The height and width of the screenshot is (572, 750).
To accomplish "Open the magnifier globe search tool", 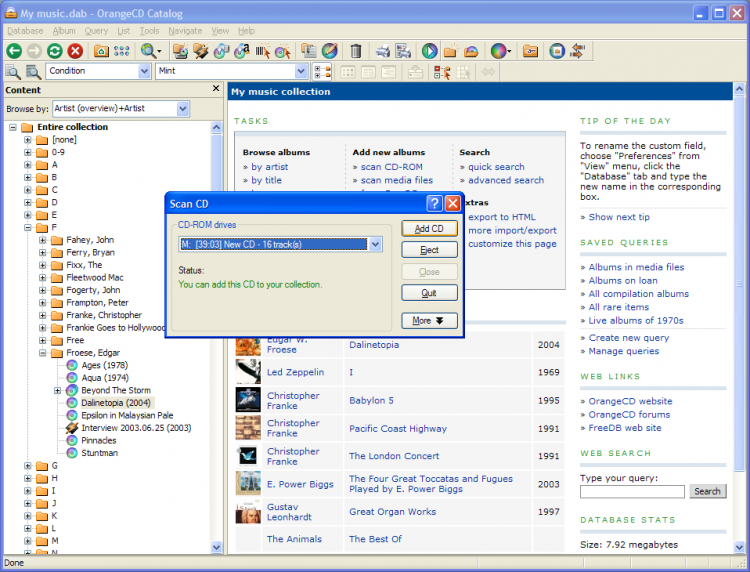I will [150, 51].
